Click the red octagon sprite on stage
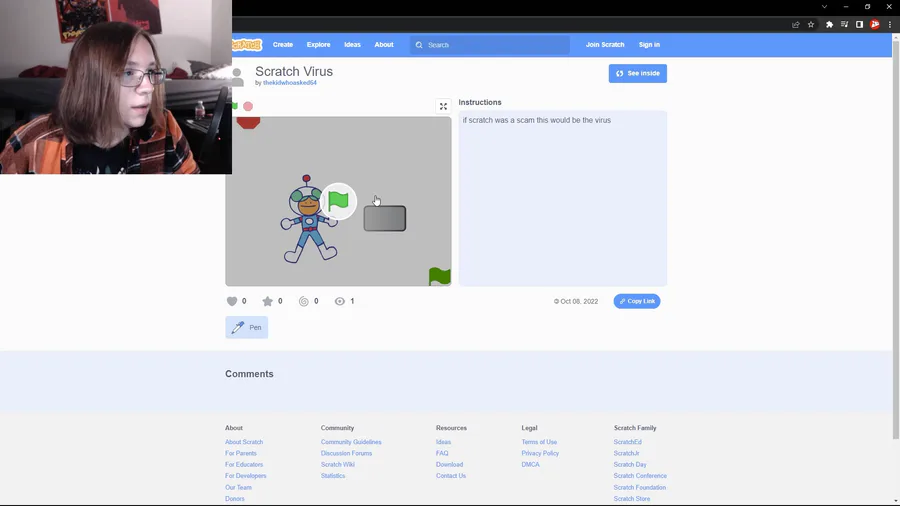 pyautogui.click(x=249, y=122)
